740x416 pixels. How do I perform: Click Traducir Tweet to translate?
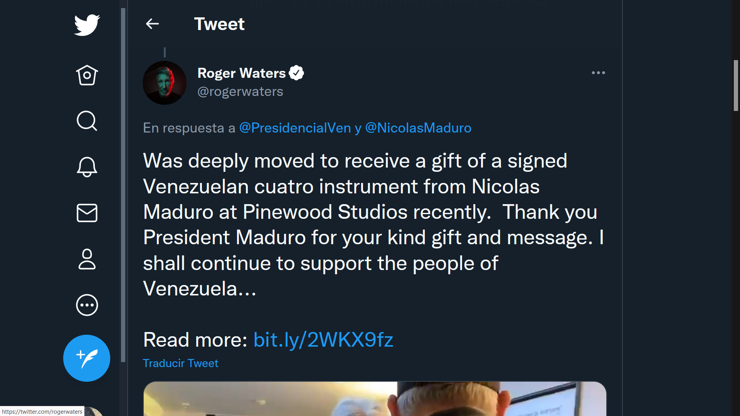click(181, 363)
